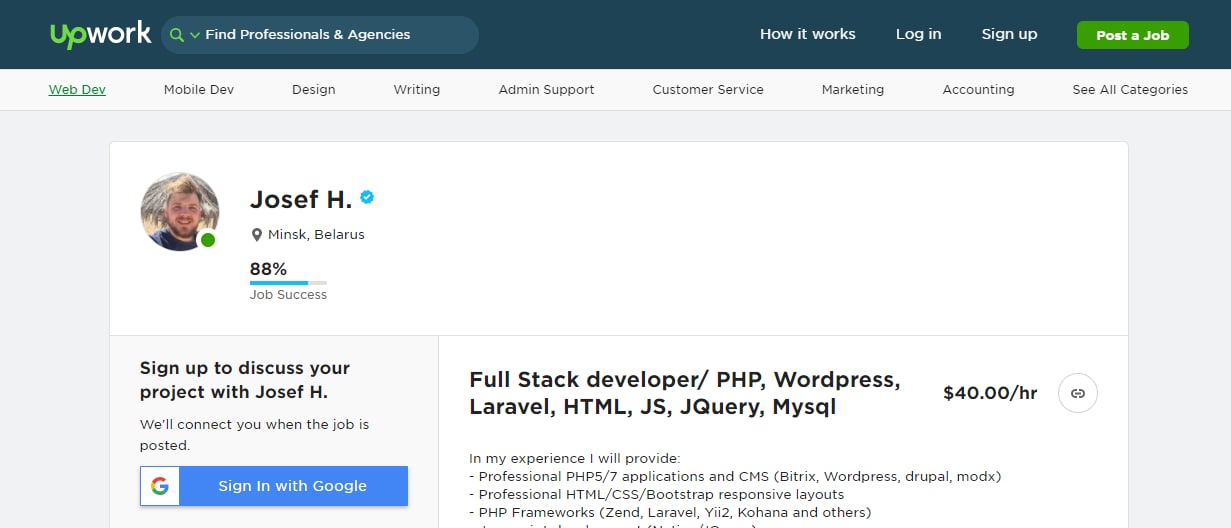Click the Sign up link
Image resolution: width=1231 pixels, height=528 pixels.
(1009, 34)
